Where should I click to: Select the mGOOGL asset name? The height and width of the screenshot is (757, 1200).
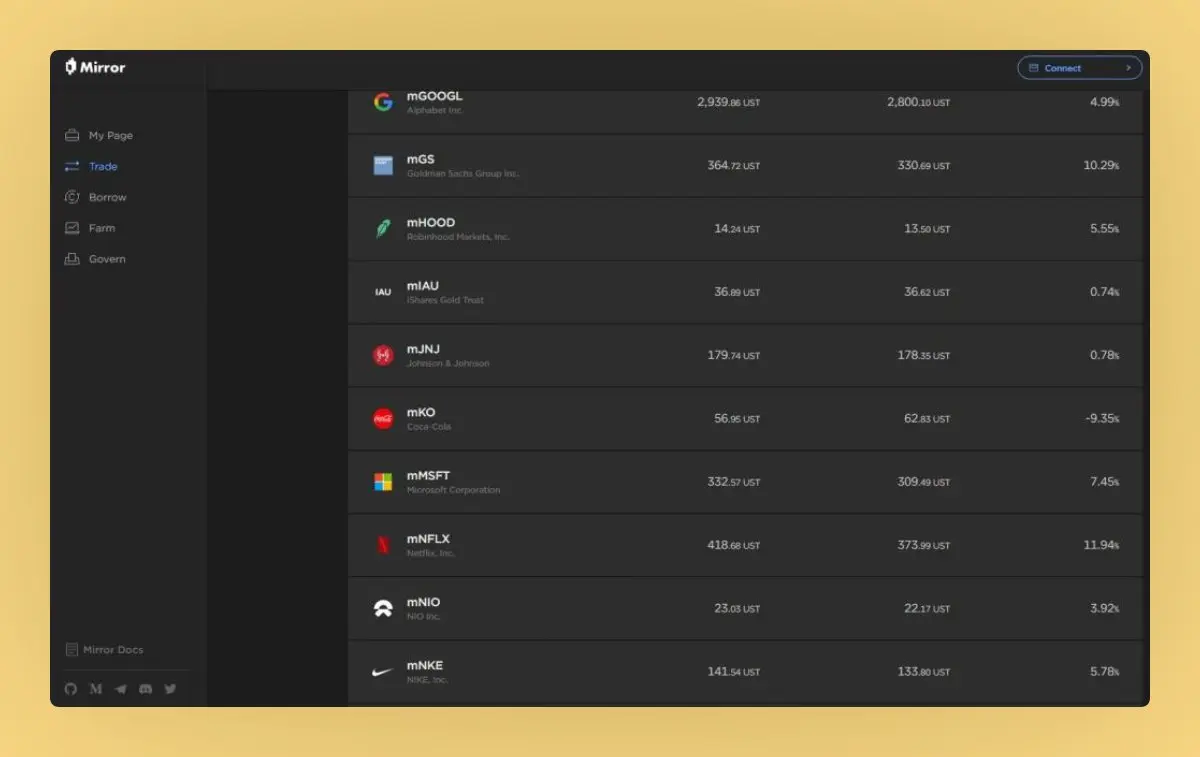pos(435,96)
